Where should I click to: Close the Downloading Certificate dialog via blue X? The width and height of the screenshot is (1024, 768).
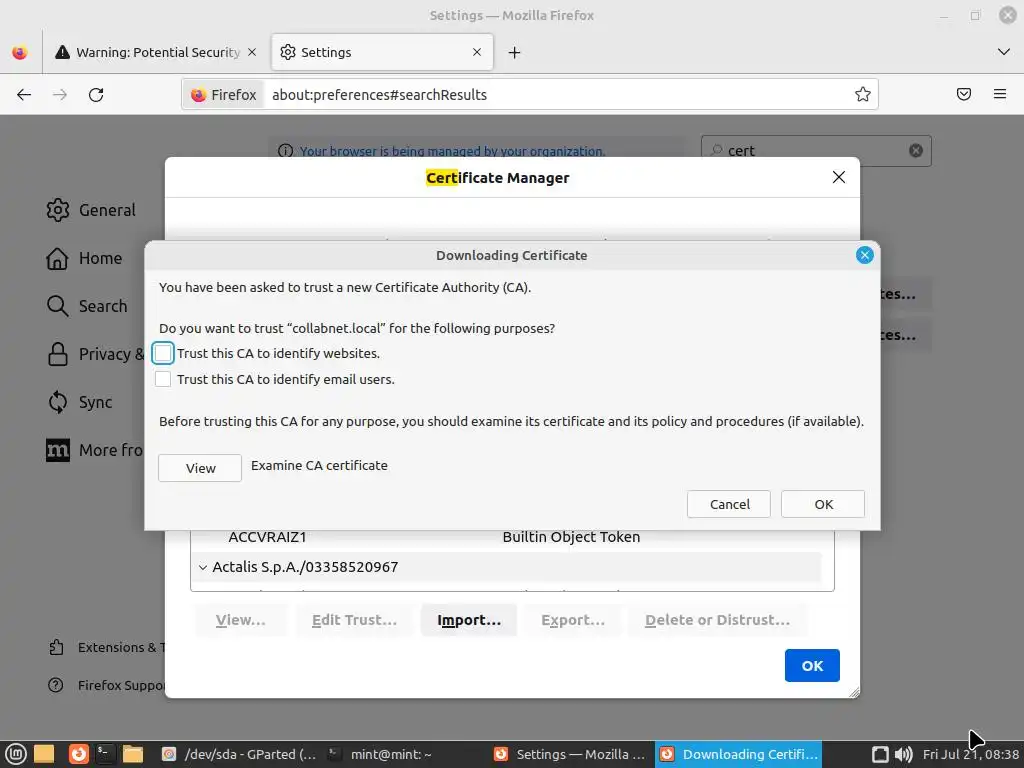point(865,255)
